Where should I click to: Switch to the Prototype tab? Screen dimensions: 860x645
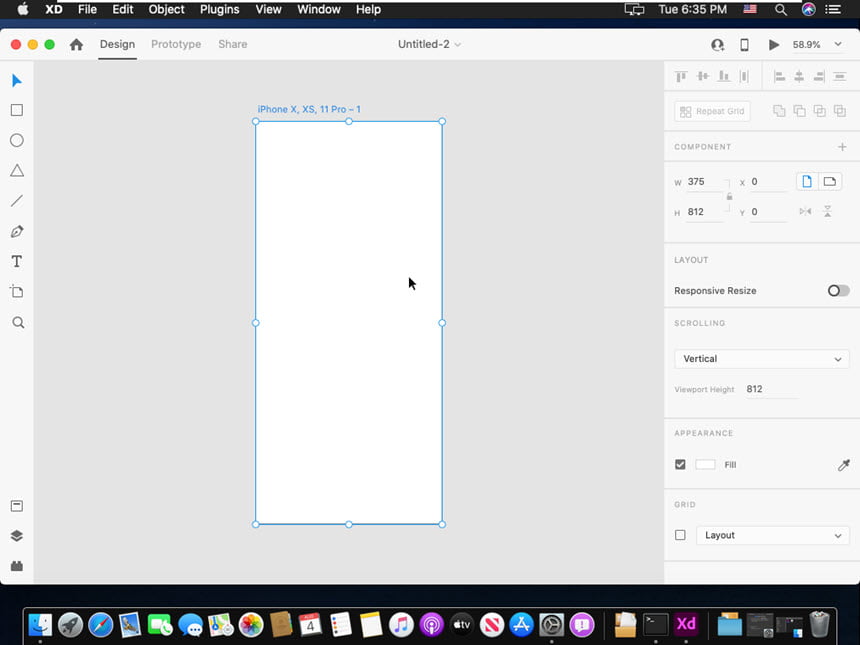176,44
